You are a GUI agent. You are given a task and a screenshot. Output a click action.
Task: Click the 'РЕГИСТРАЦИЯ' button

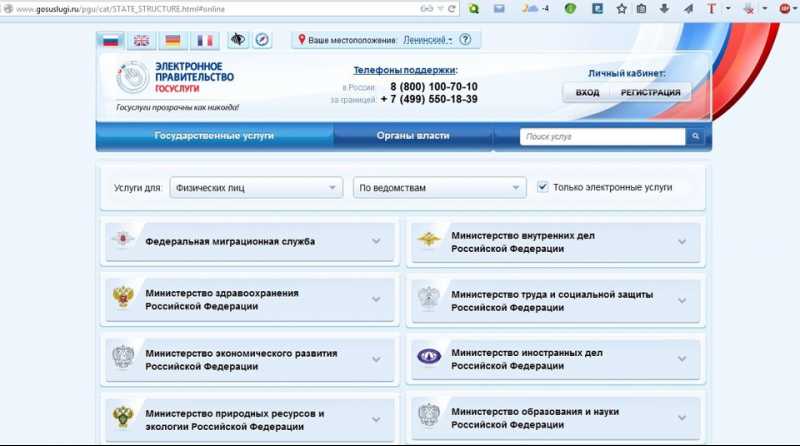tap(651, 92)
